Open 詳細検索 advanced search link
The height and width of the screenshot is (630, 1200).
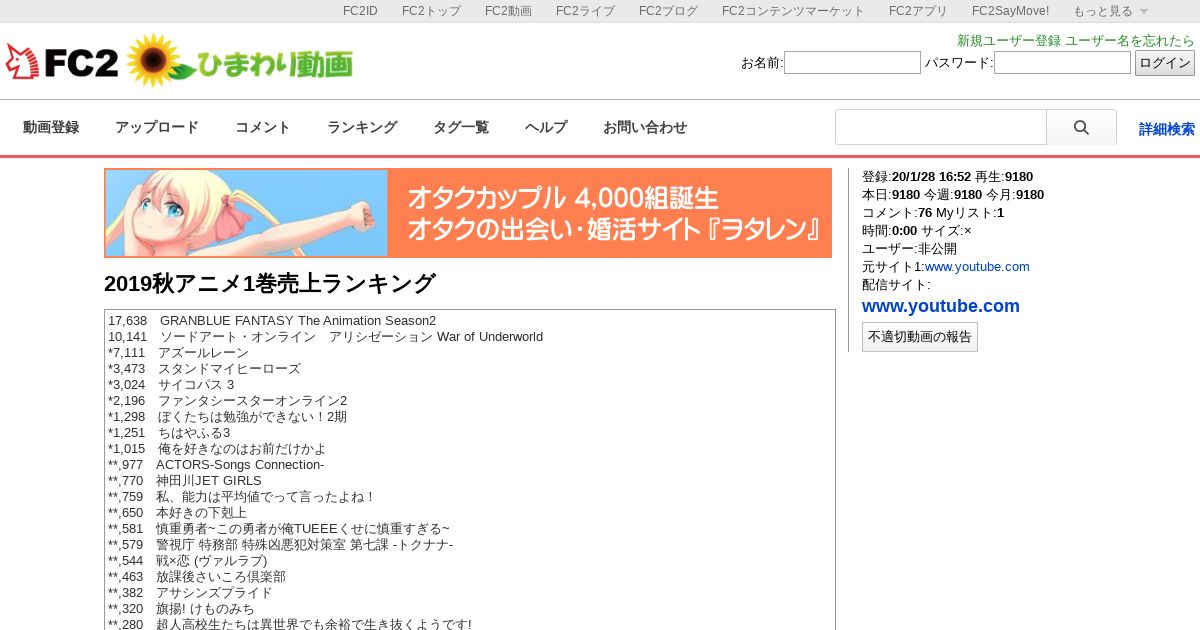[x=1167, y=129]
